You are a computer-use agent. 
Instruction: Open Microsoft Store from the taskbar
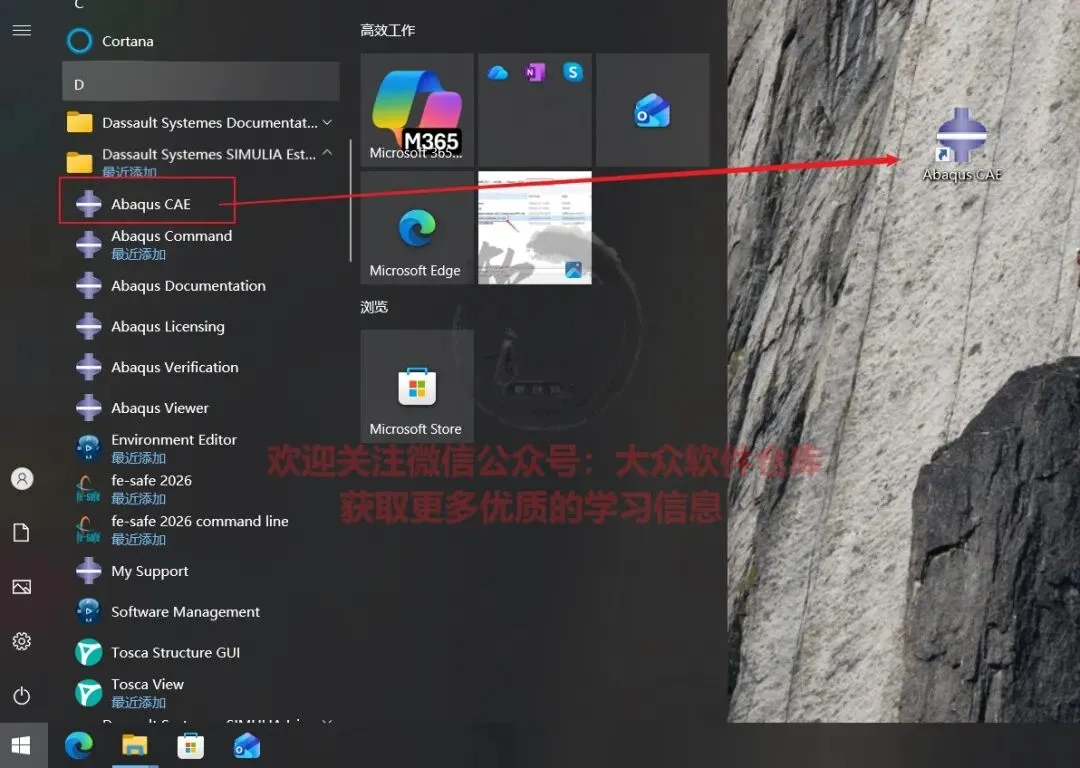(191, 746)
